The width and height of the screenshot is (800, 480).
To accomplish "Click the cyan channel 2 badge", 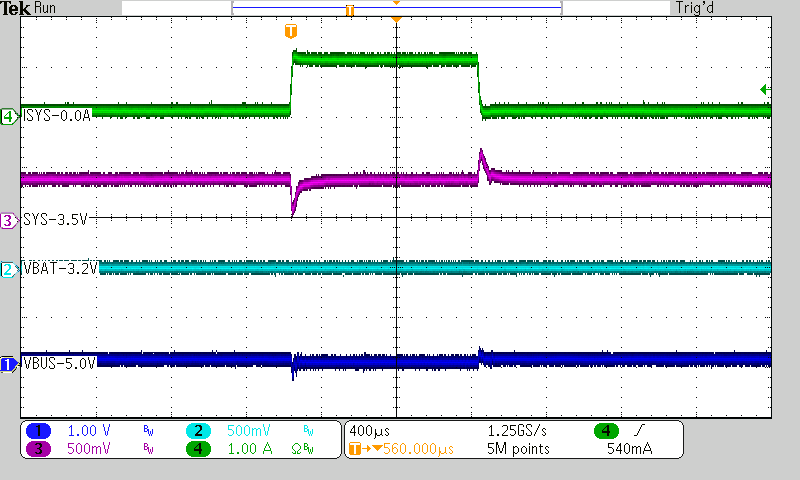I will [x=198, y=430].
